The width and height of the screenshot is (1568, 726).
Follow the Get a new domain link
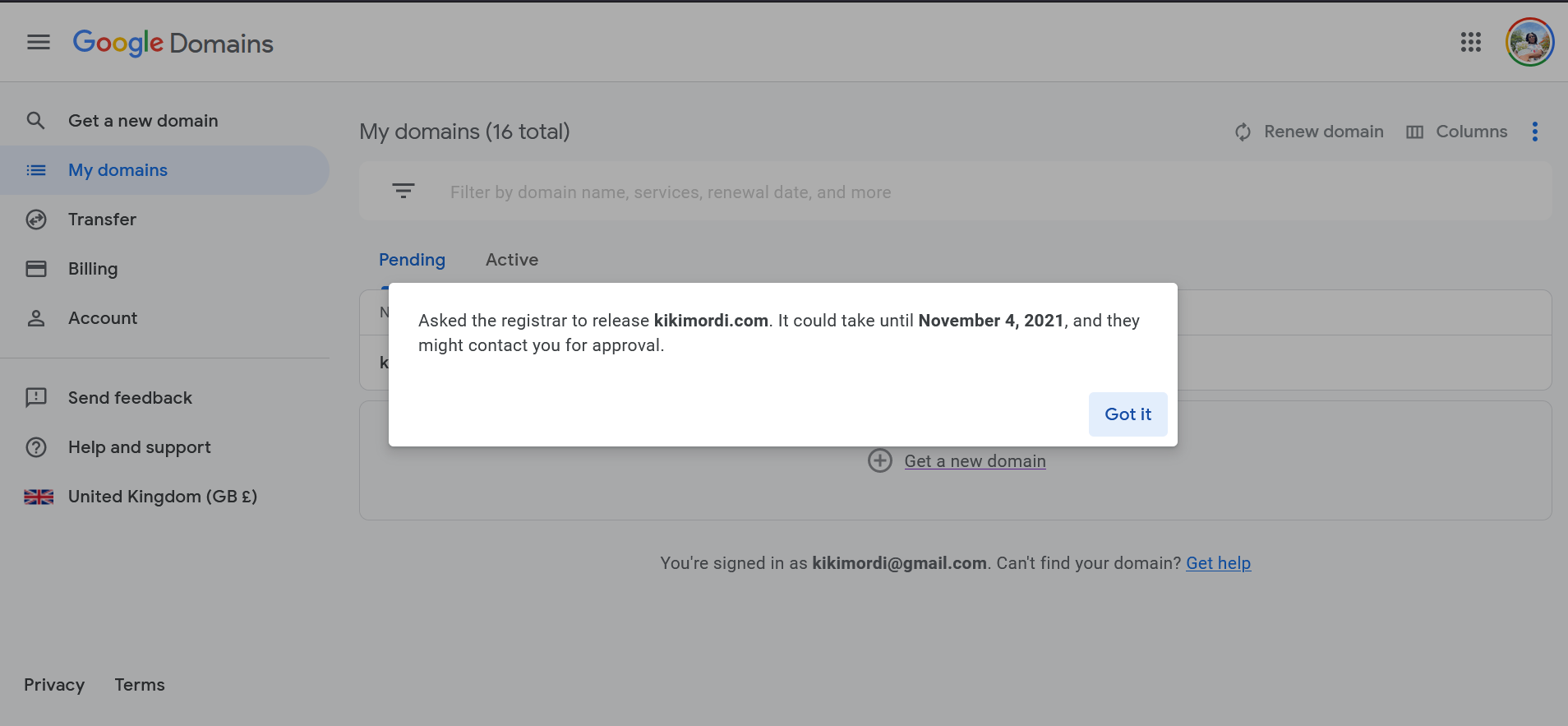click(975, 461)
